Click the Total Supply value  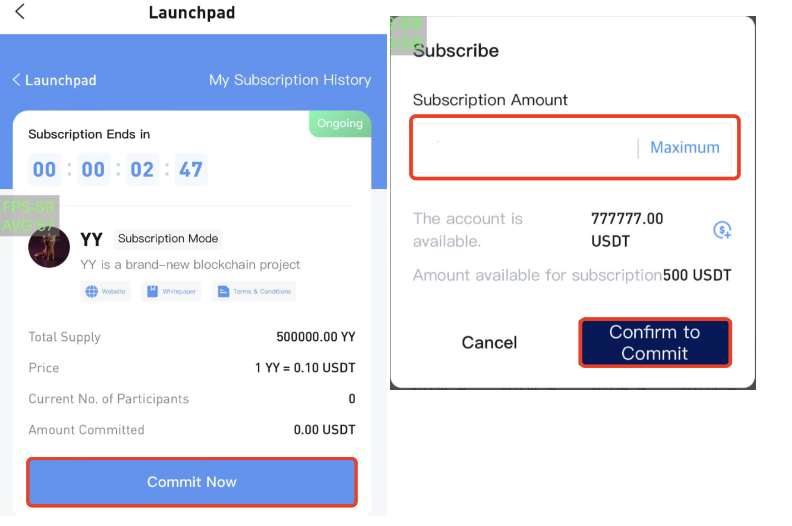pos(316,337)
